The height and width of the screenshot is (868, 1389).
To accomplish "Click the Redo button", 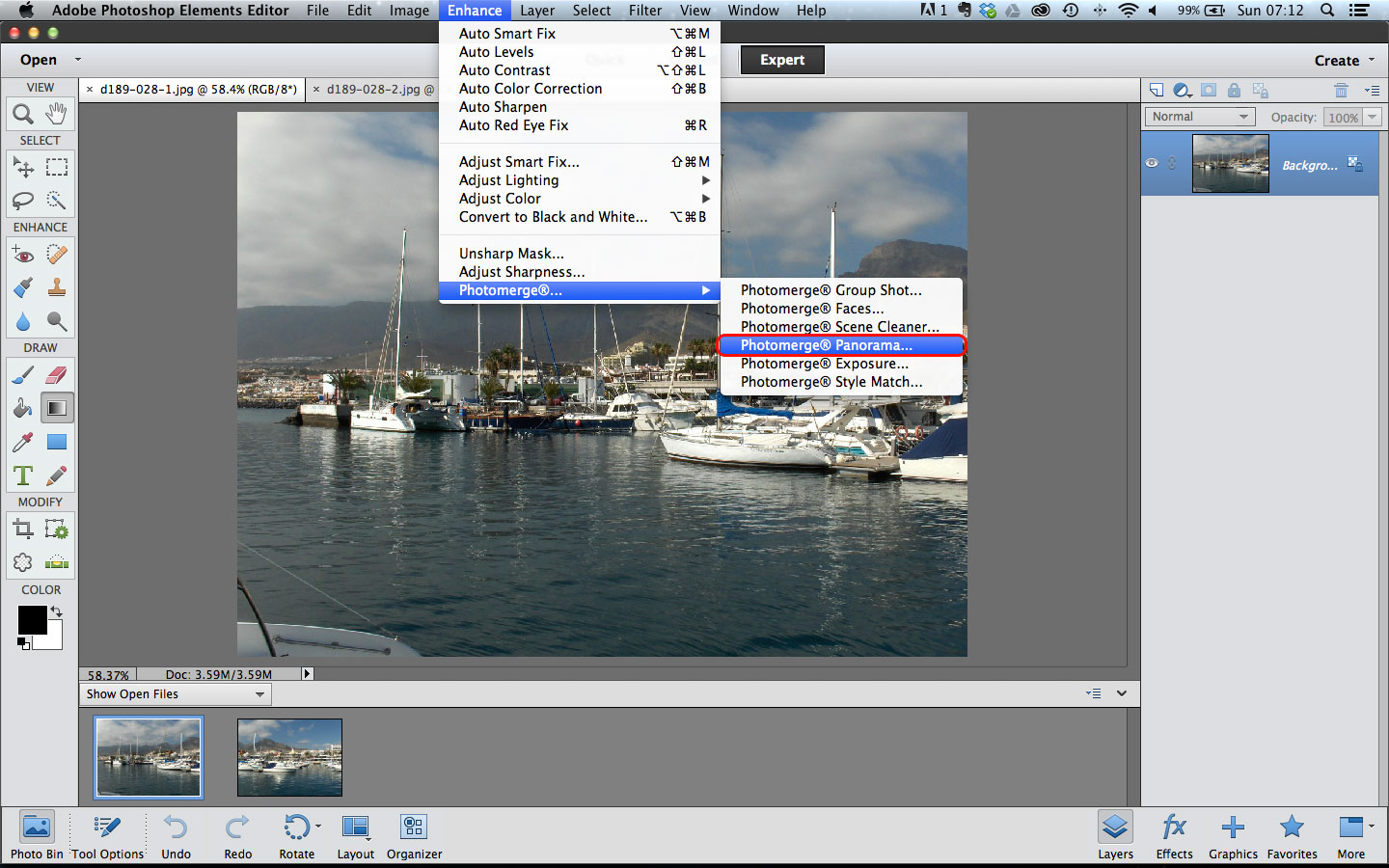I will [x=238, y=835].
